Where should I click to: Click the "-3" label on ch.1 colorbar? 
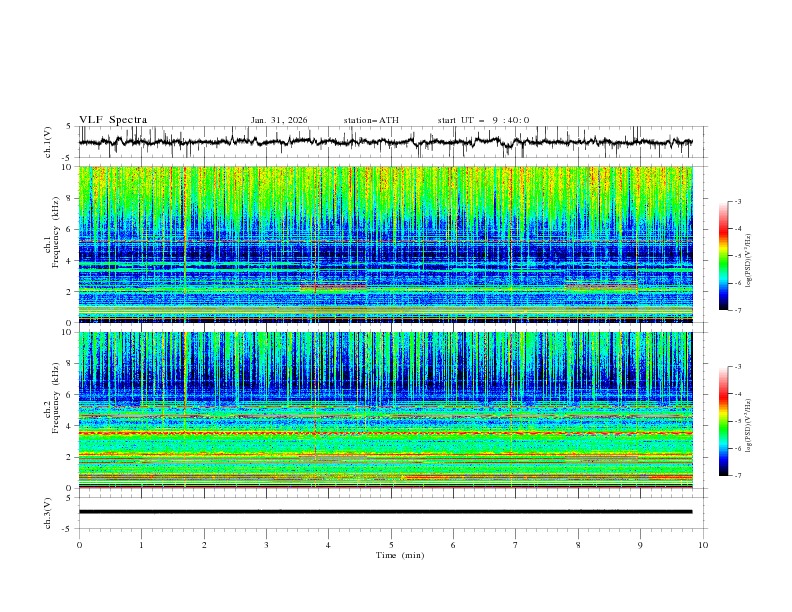pyautogui.click(x=737, y=201)
